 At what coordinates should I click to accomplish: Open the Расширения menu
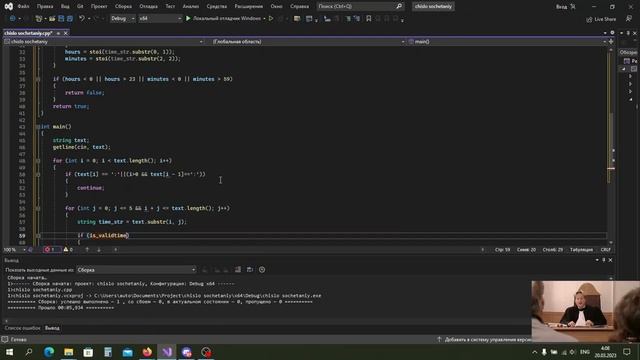click(249, 7)
